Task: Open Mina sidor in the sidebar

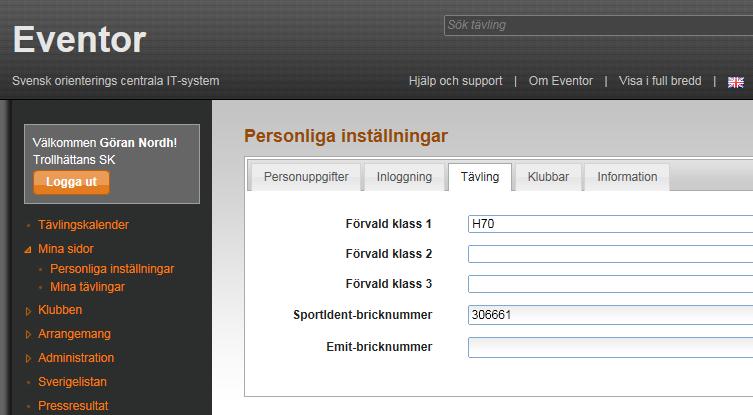Action: tap(66, 249)
